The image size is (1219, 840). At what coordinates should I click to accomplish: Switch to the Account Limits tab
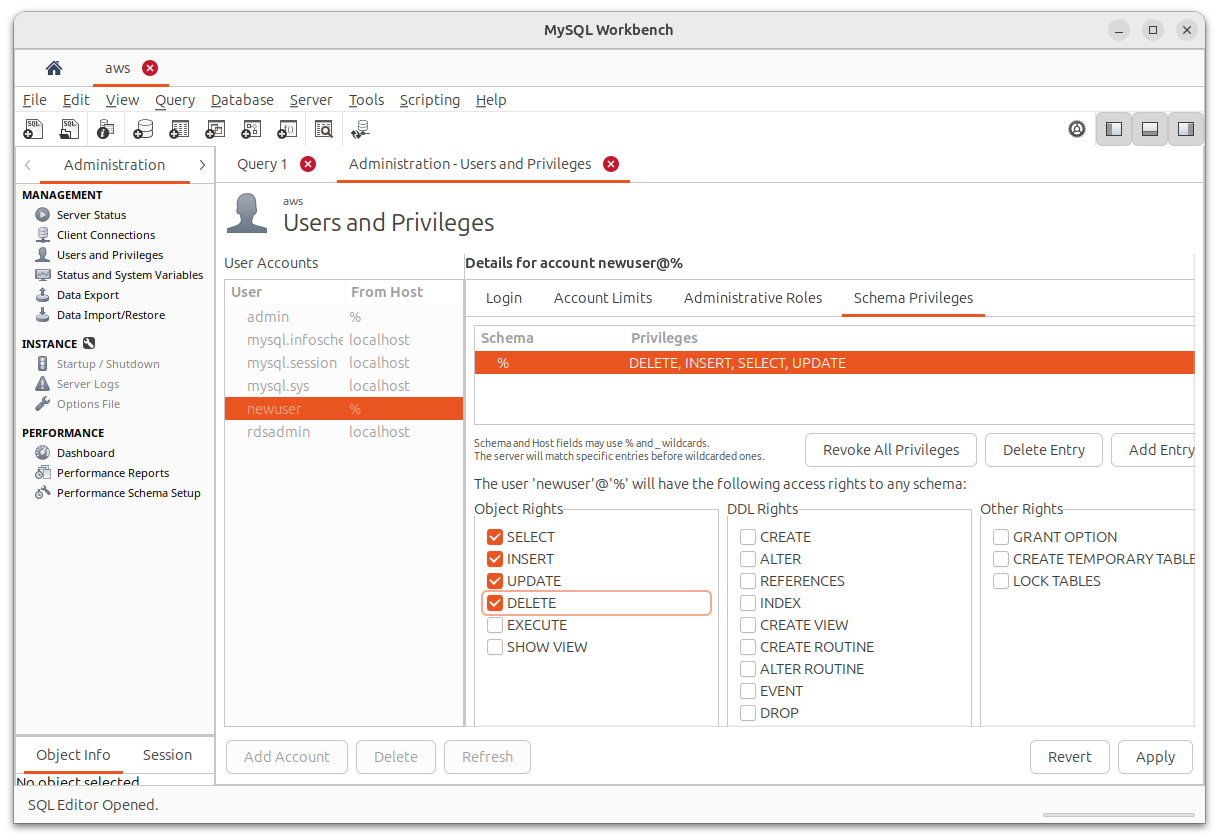[603, 298]
